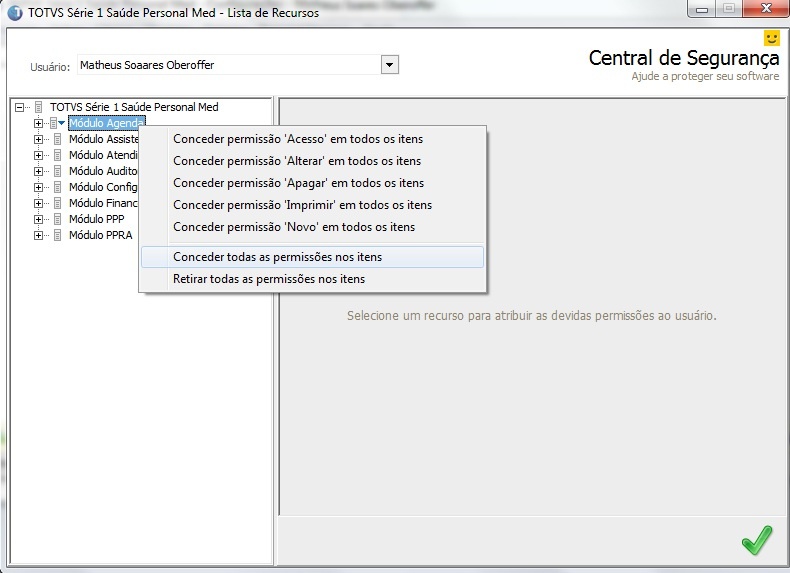
Task: Click the green checkmark confirm icon
Action: tap(757, 540)
